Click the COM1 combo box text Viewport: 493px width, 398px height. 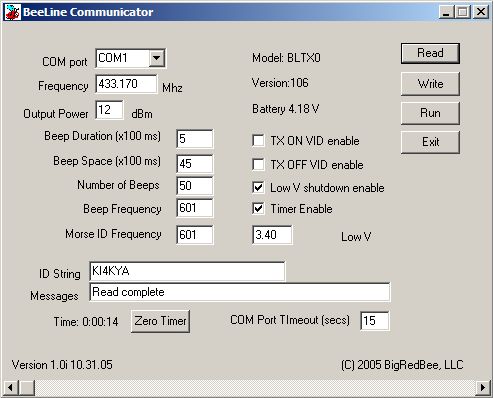[x=113, y=58]
